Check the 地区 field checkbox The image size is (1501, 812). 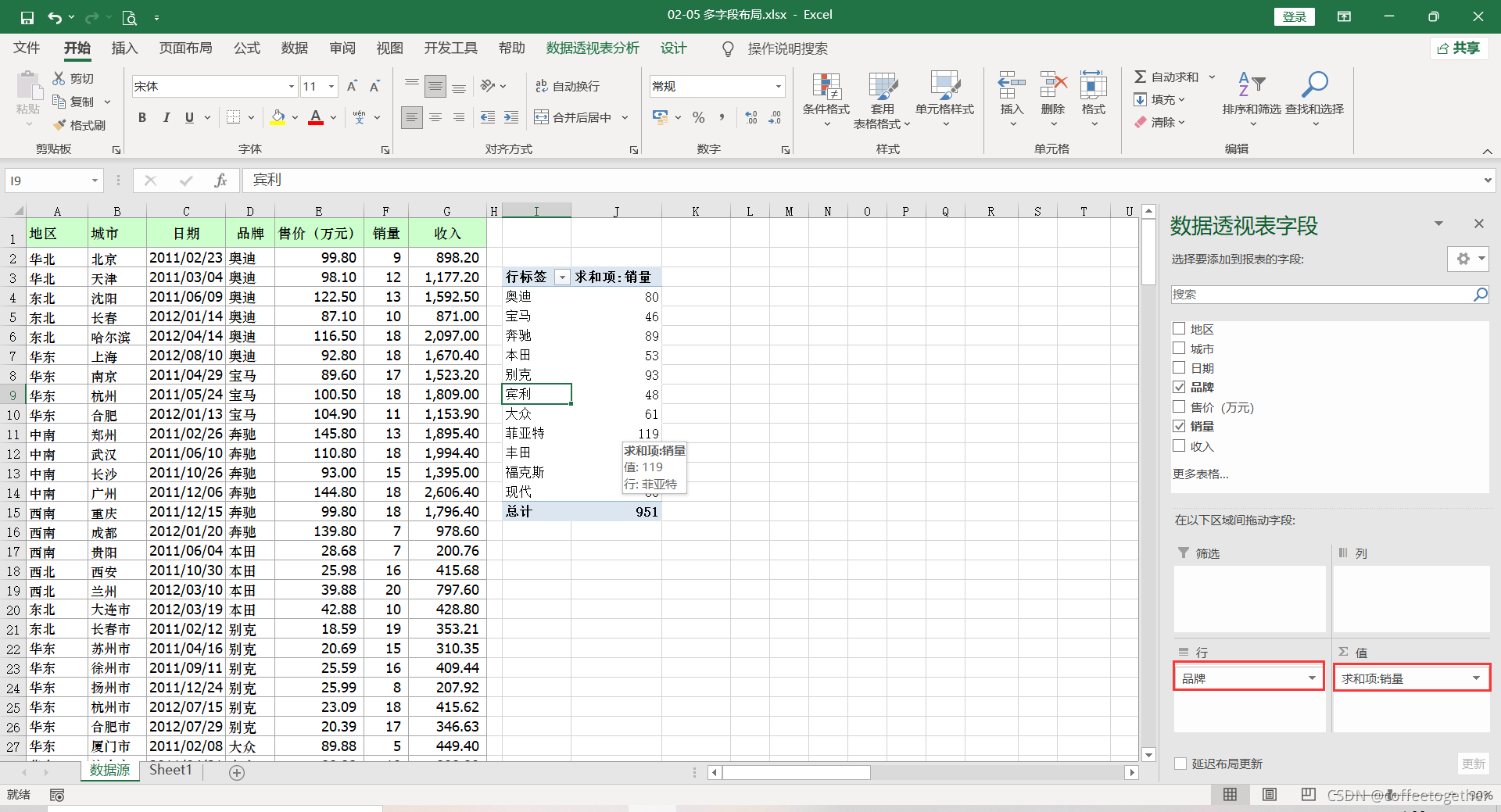point(1179,329)
